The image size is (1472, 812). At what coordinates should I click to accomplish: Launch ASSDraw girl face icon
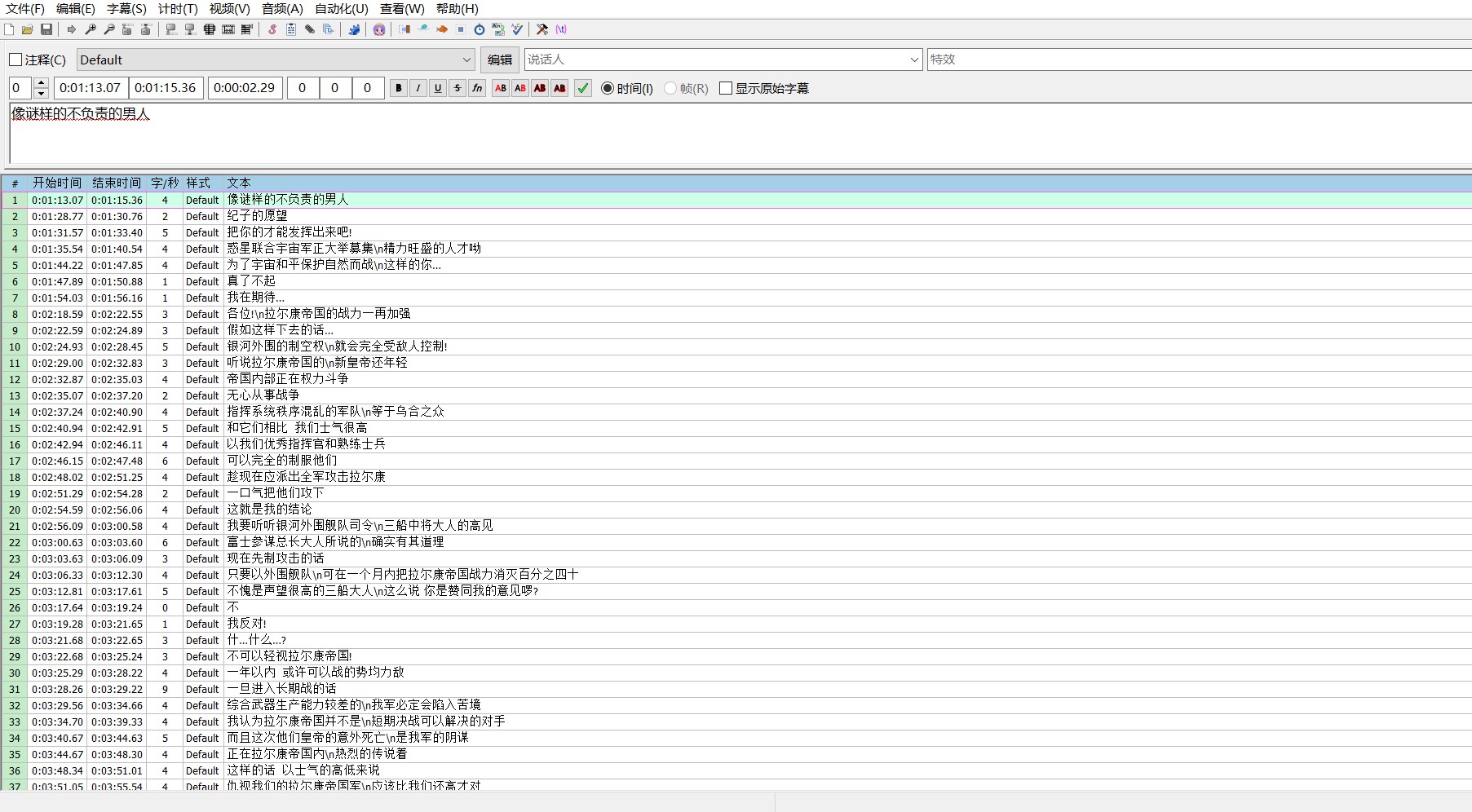(x=379, y=29)
